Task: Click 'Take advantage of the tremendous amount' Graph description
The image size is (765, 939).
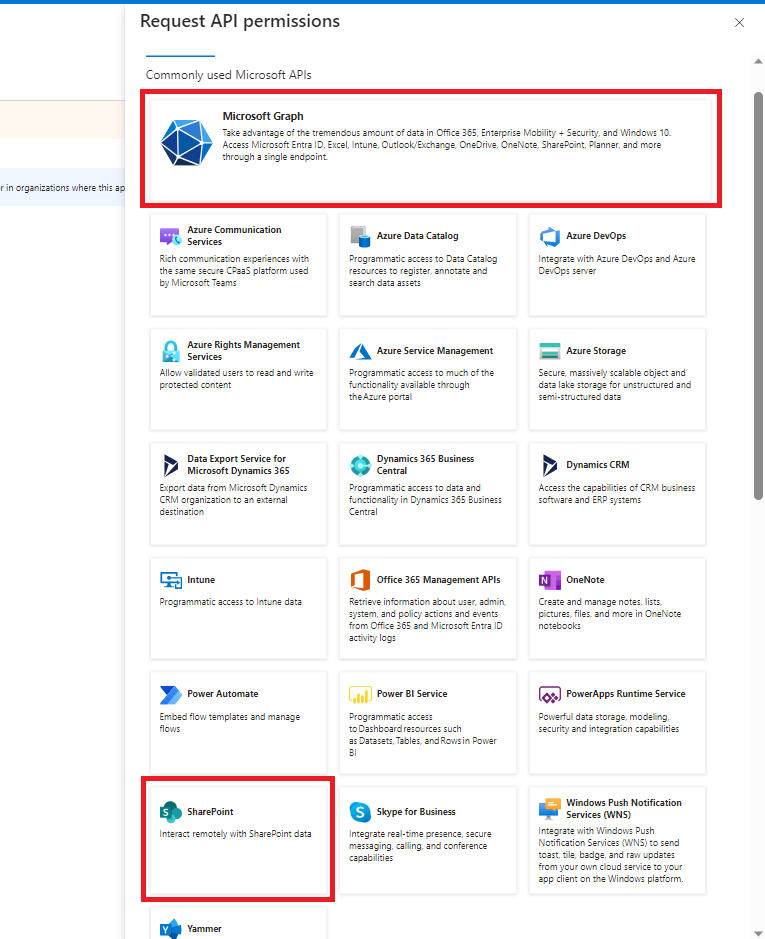Action: point(447,145)
